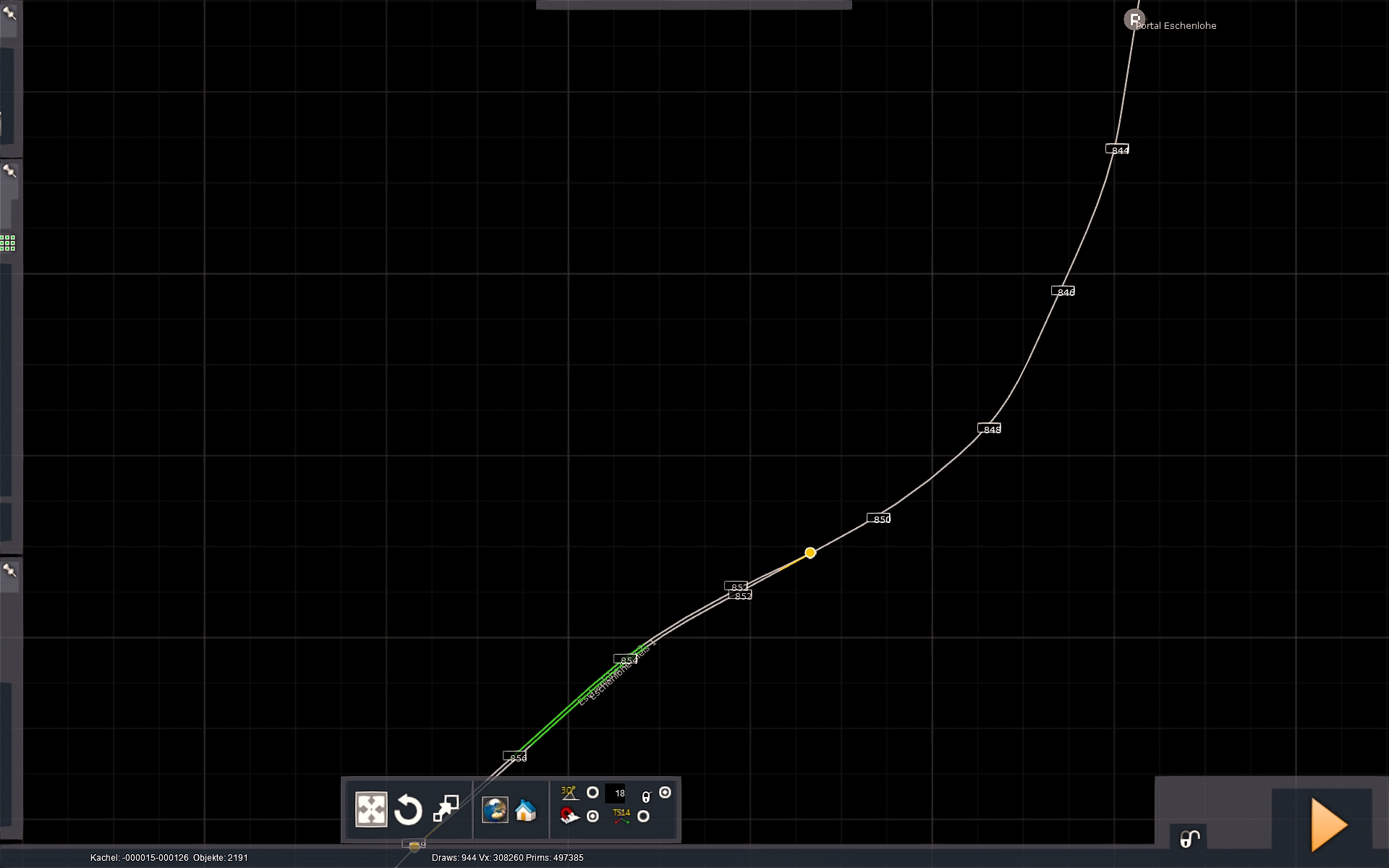Click the blue house home icon
Screen dimensions: 1389x868
[526, 811]
